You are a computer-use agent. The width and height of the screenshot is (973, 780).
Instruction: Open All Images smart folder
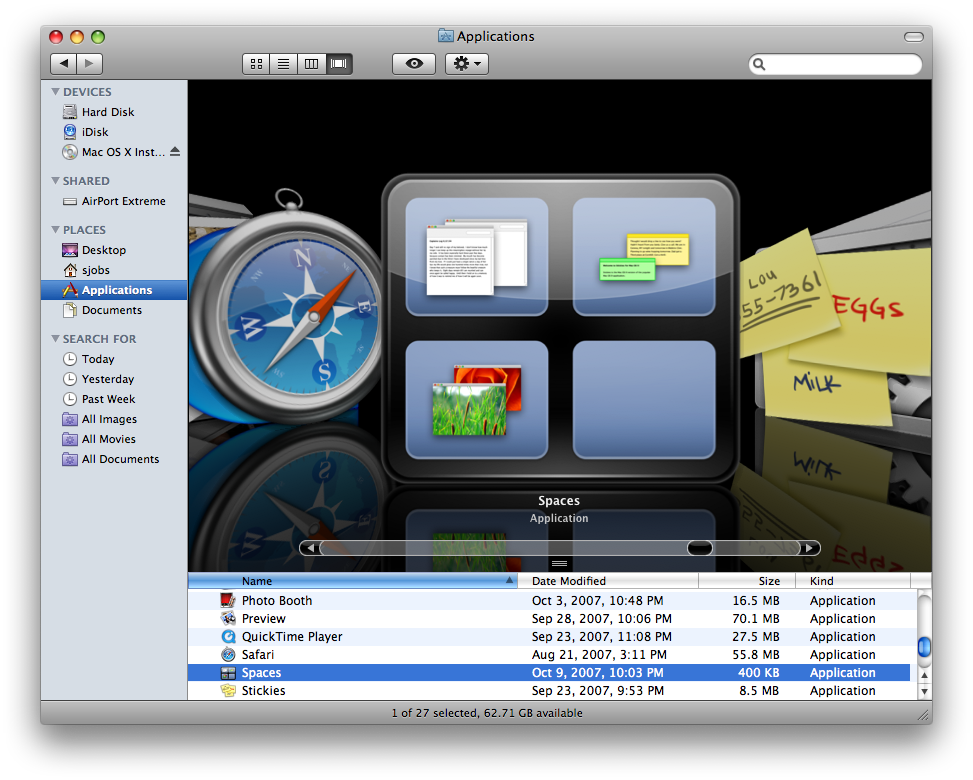click(109, 419)
